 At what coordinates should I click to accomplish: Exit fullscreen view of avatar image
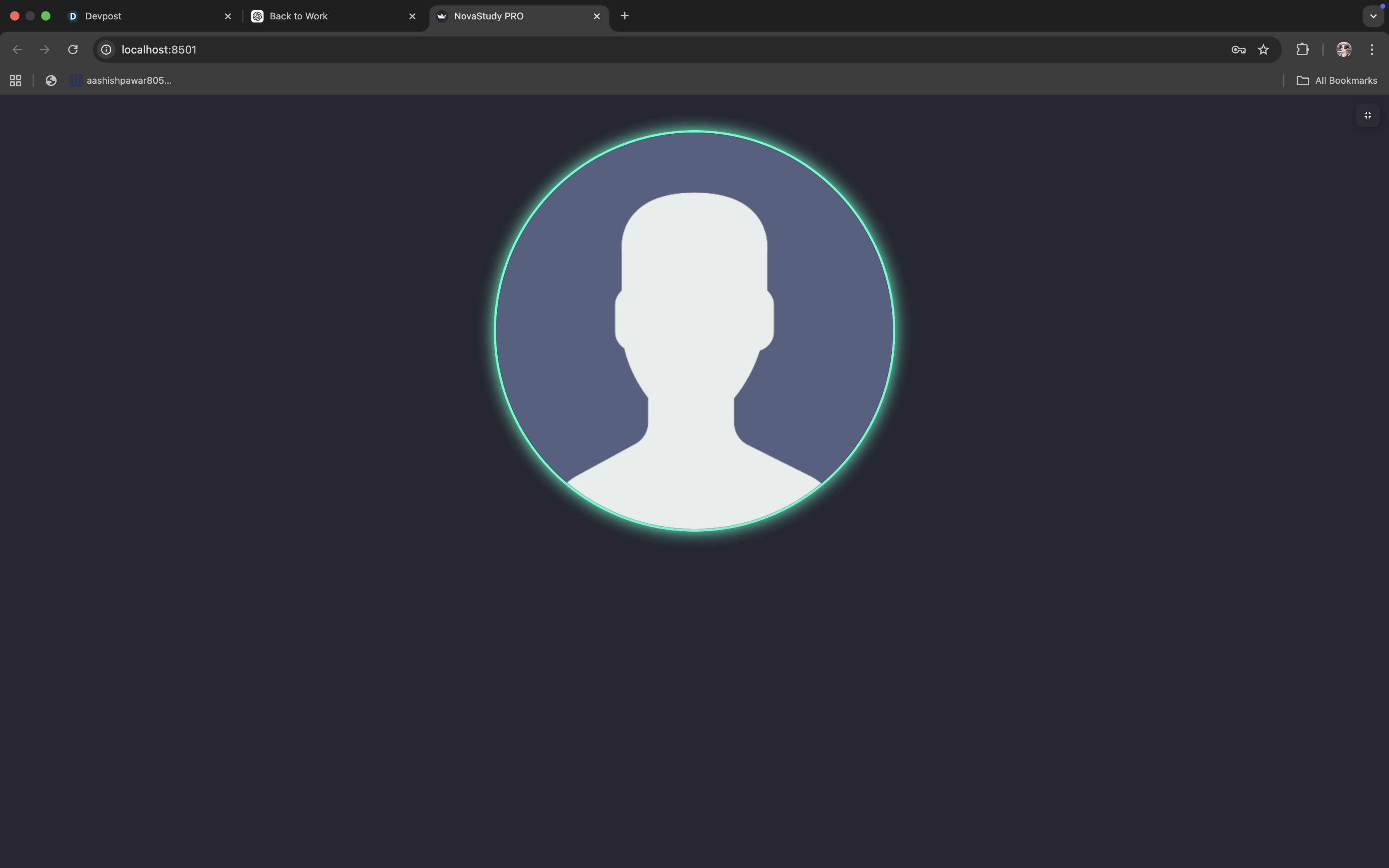pos(1367,115)
